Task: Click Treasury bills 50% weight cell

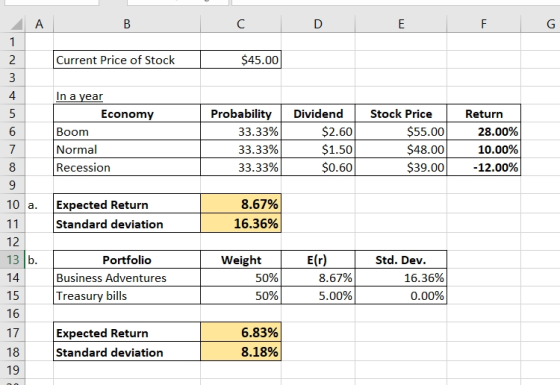Action: tap(241, 295)
